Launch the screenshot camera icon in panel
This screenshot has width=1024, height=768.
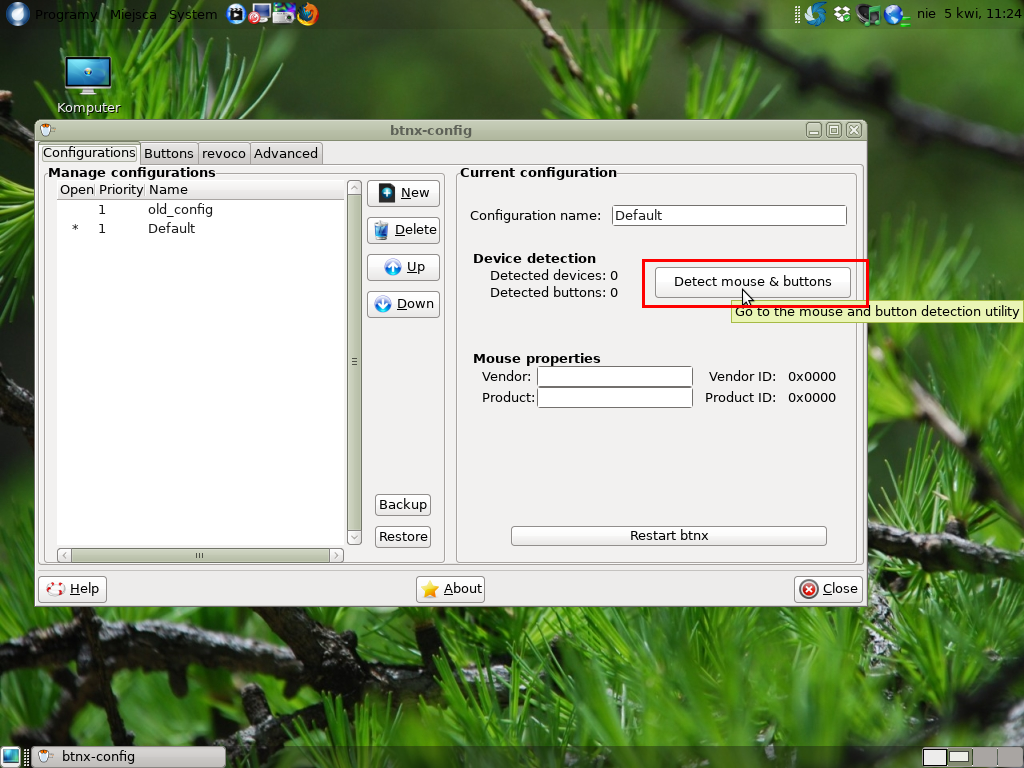point(283,14)
